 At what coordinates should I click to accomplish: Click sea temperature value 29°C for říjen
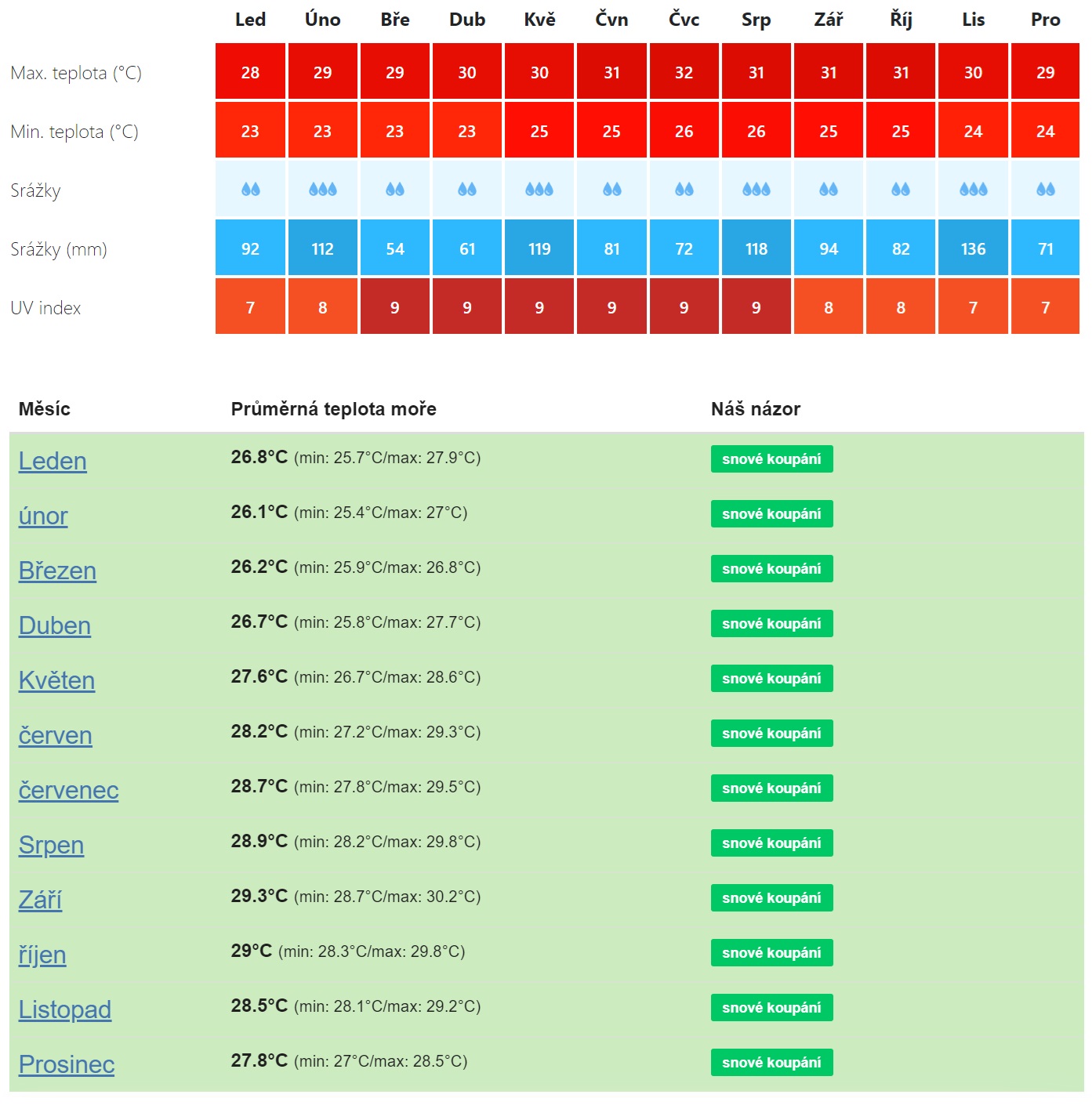(252, 951)
